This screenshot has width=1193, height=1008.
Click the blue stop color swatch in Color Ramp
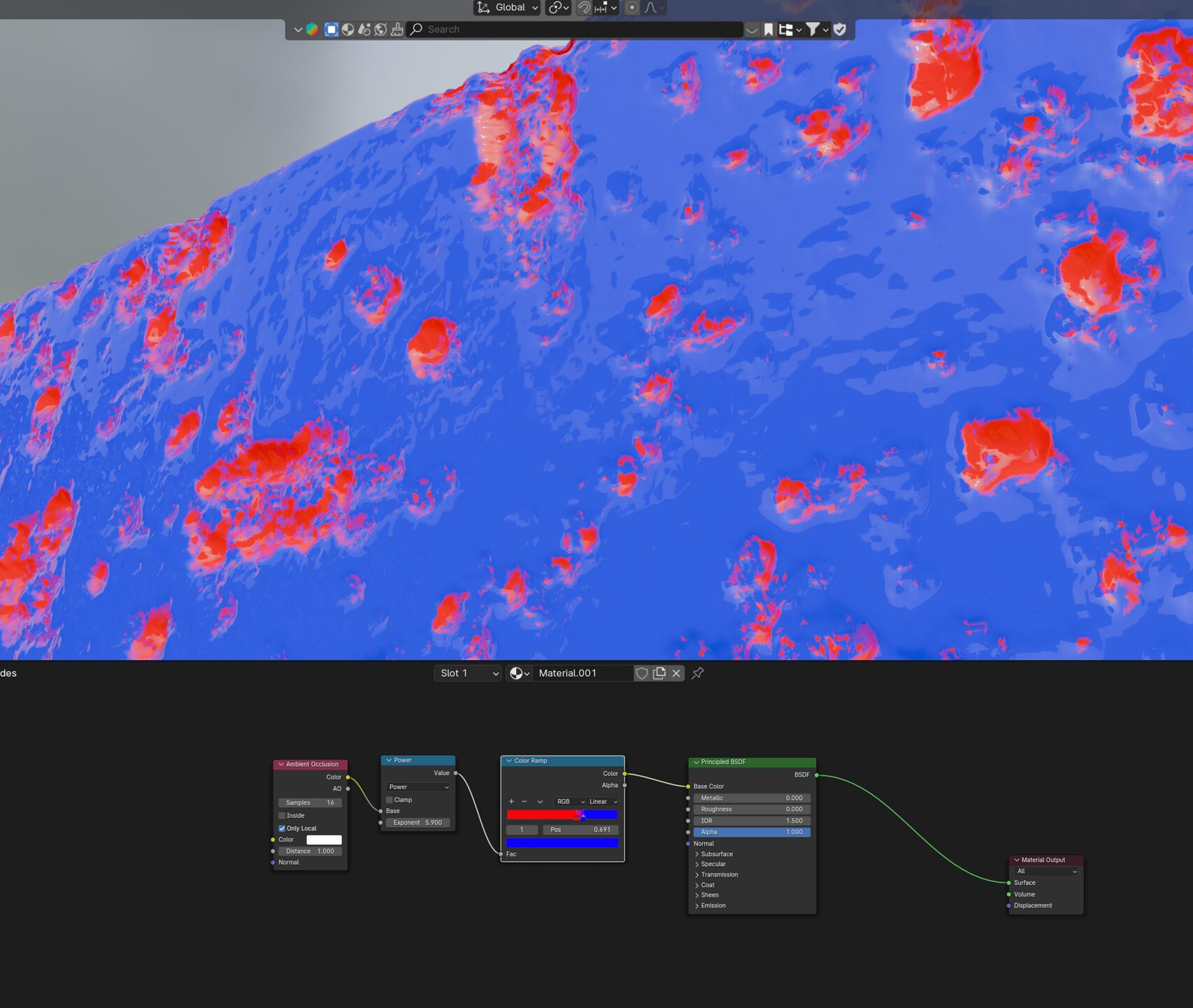click(x=562, y=843)
